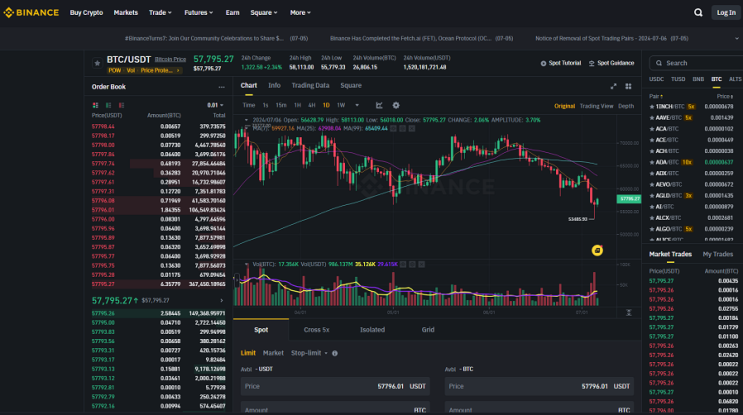Open the Square tab beside Trading Data
This screenshot has height=415, width=743.
coord(351,86)
